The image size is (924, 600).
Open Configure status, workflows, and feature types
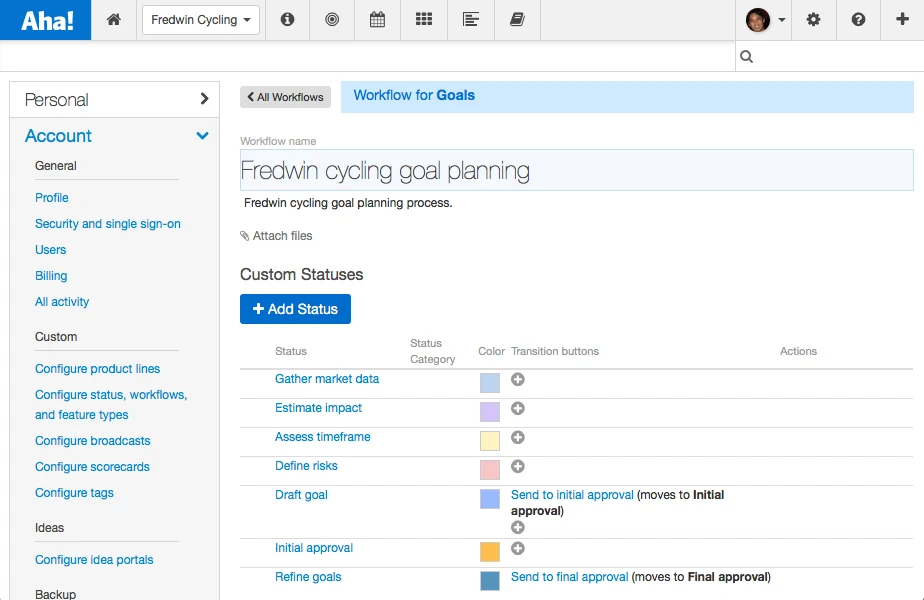(x=111, y=404)
